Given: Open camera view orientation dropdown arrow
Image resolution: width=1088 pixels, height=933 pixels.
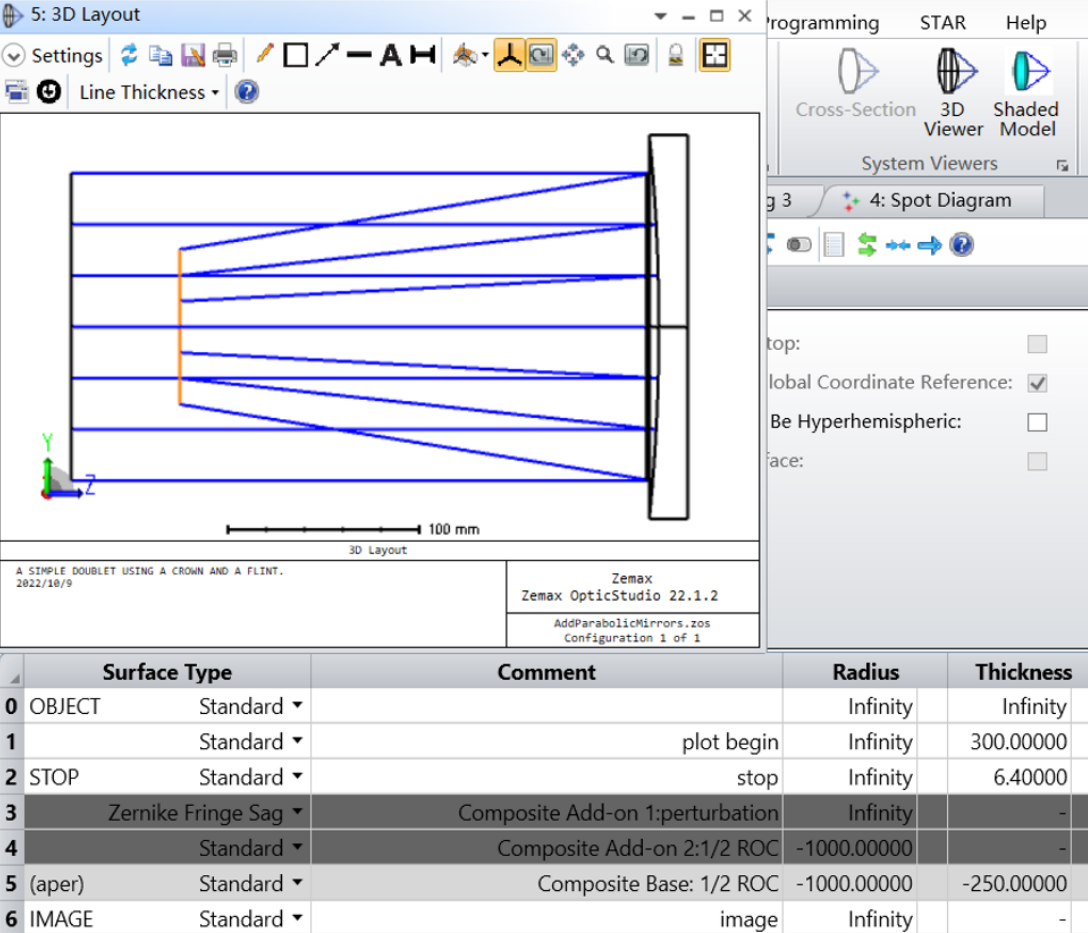Looking at the screenshot, I should point(484,55).
